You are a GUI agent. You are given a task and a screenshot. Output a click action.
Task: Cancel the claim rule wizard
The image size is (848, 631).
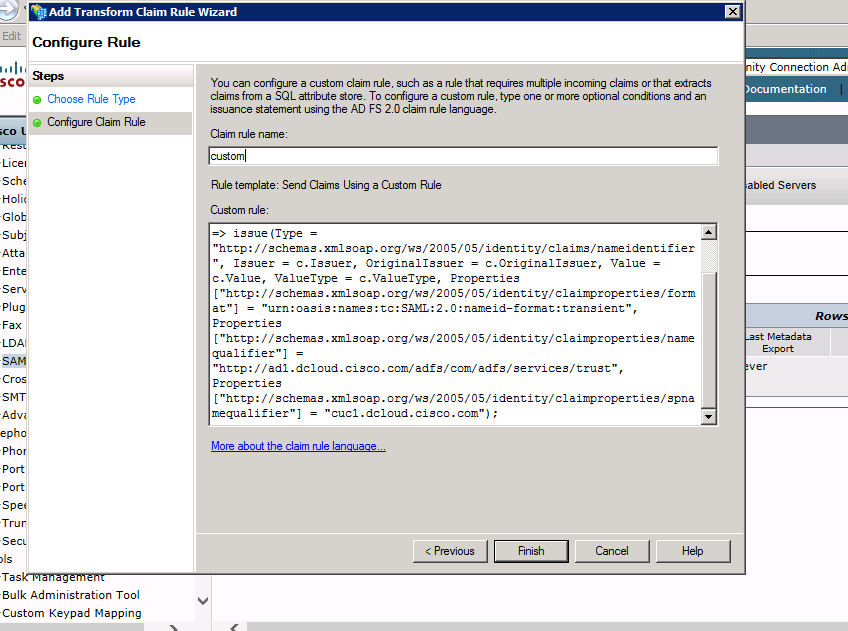pos(612,551)
